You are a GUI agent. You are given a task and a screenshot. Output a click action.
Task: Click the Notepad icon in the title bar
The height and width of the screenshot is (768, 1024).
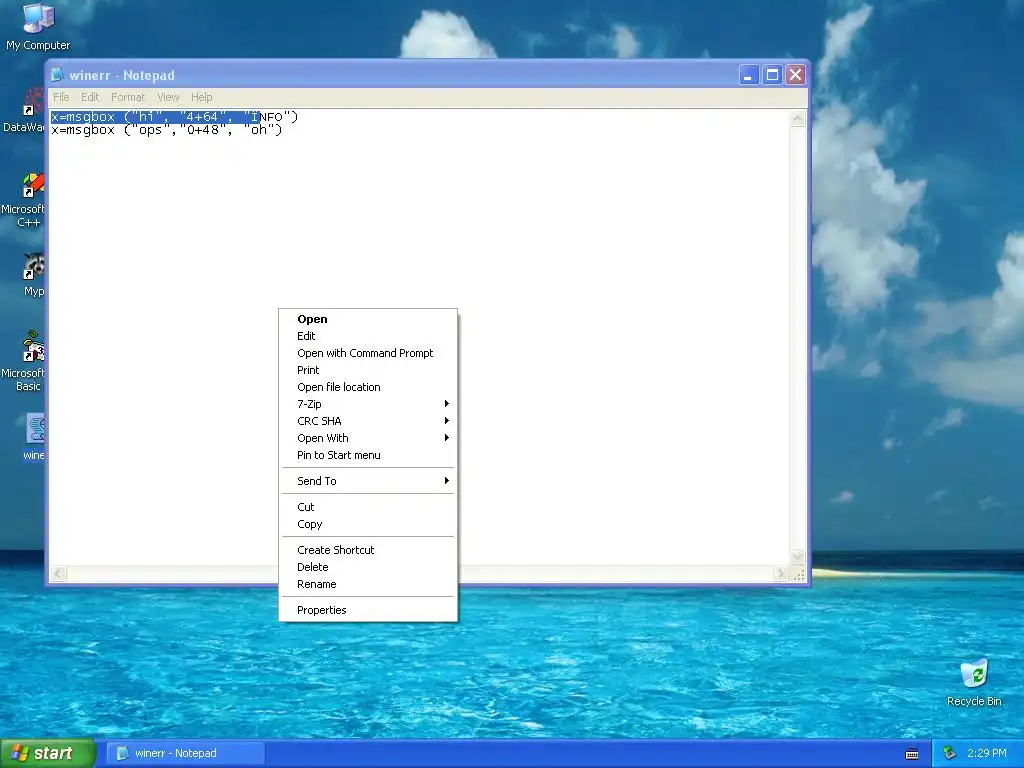point(57,74)
